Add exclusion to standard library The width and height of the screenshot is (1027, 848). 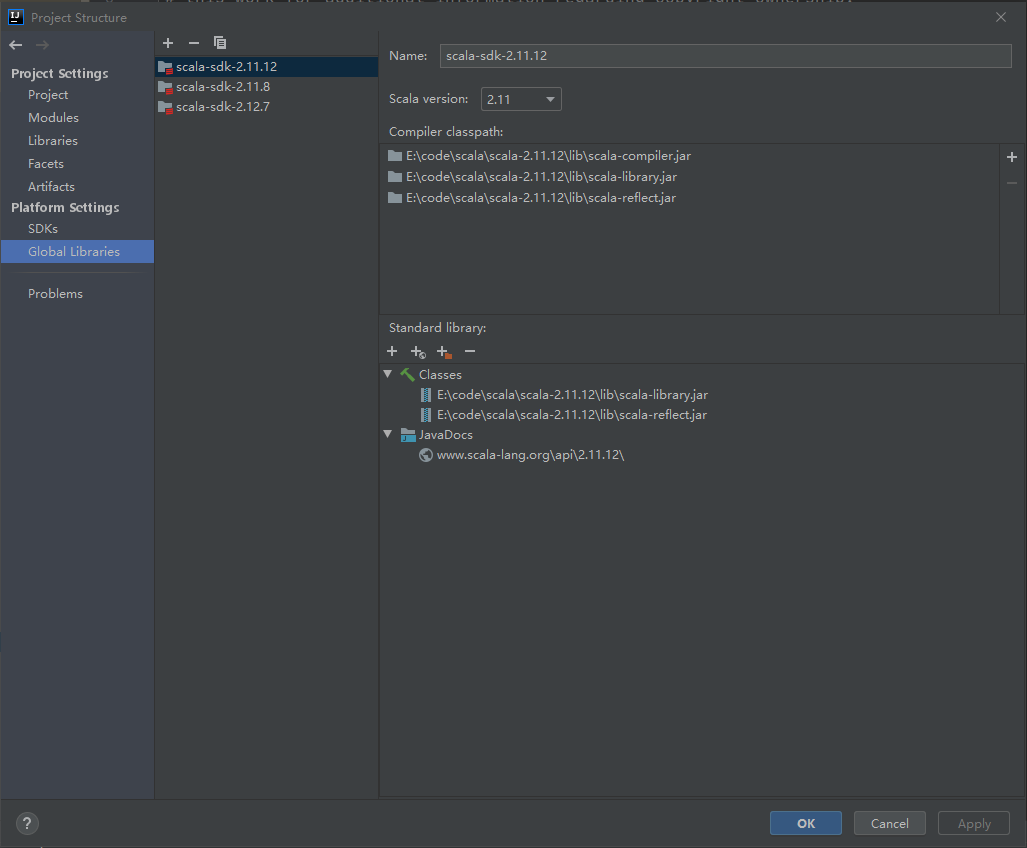pyautogui.click(x=444, y=352)
